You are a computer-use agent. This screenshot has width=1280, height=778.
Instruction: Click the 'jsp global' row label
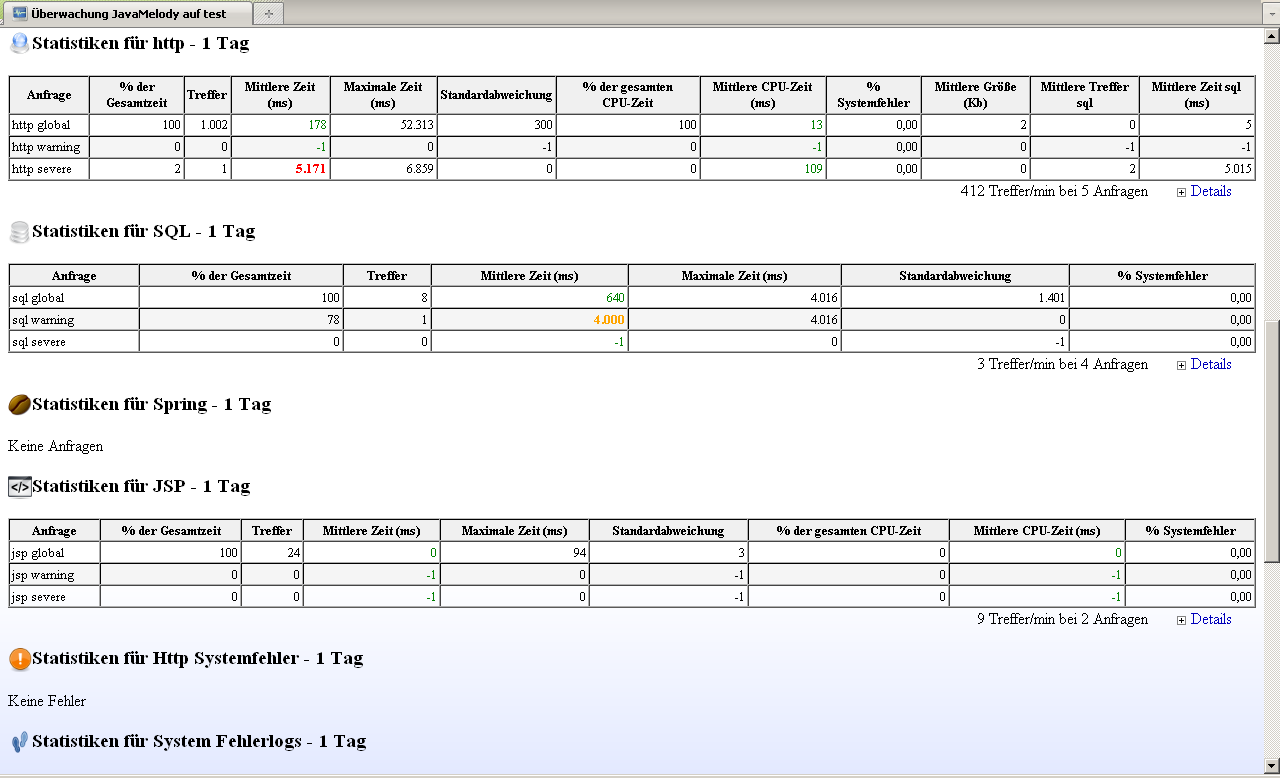click(x=36, y=553)
